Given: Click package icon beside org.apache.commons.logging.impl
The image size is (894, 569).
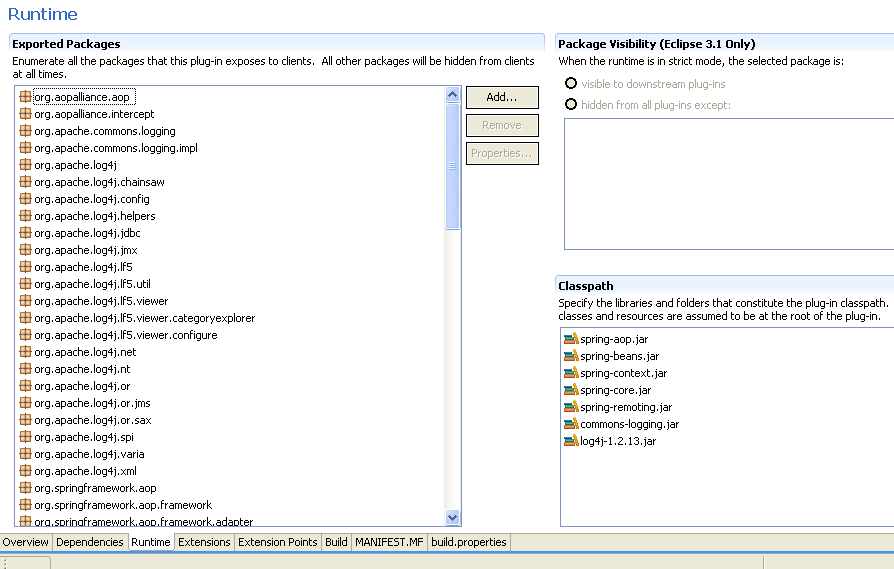Looking at the screenshot, I should (x=25, y=148).
